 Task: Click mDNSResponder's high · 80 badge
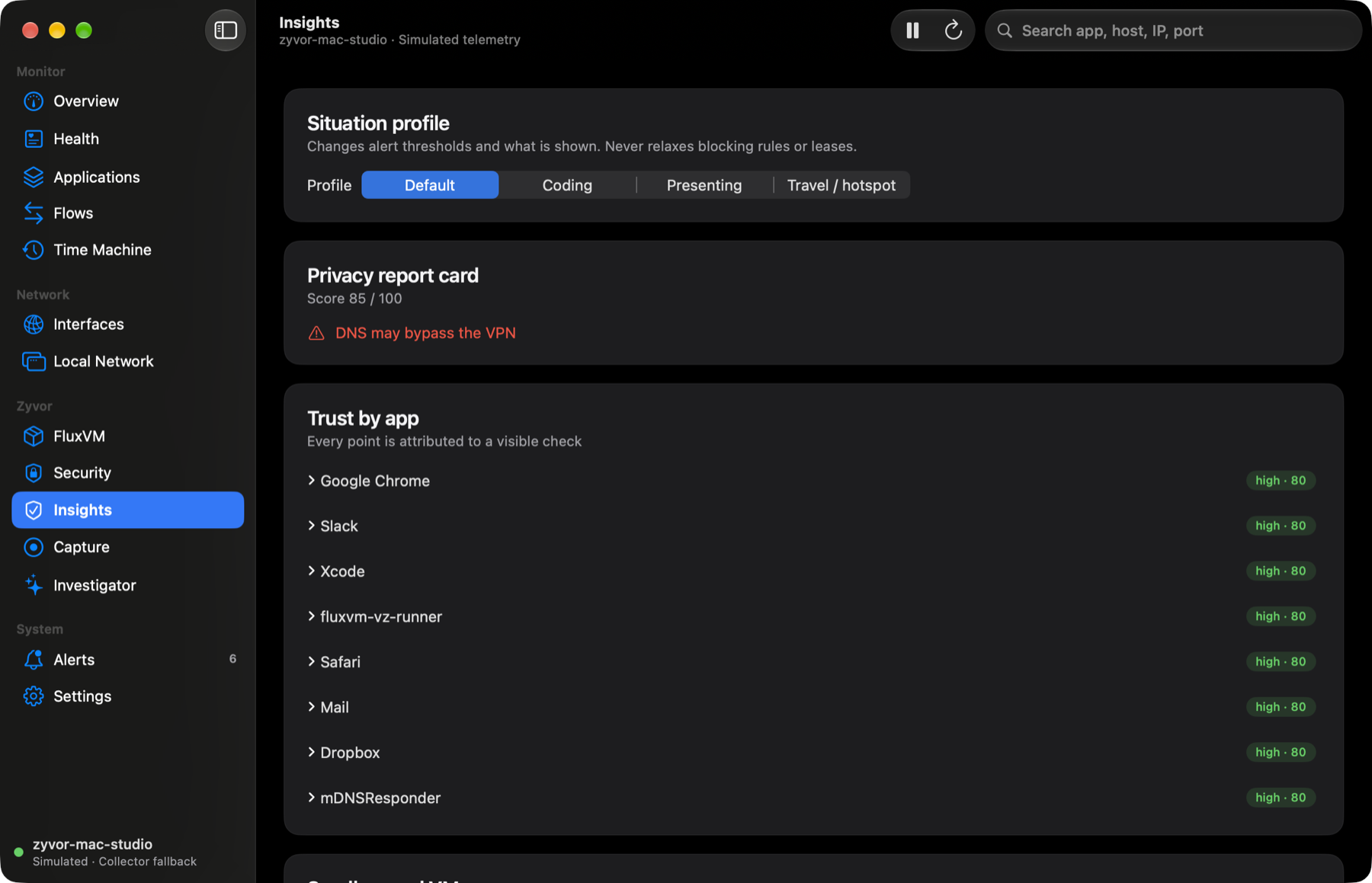pos(1281,798)
